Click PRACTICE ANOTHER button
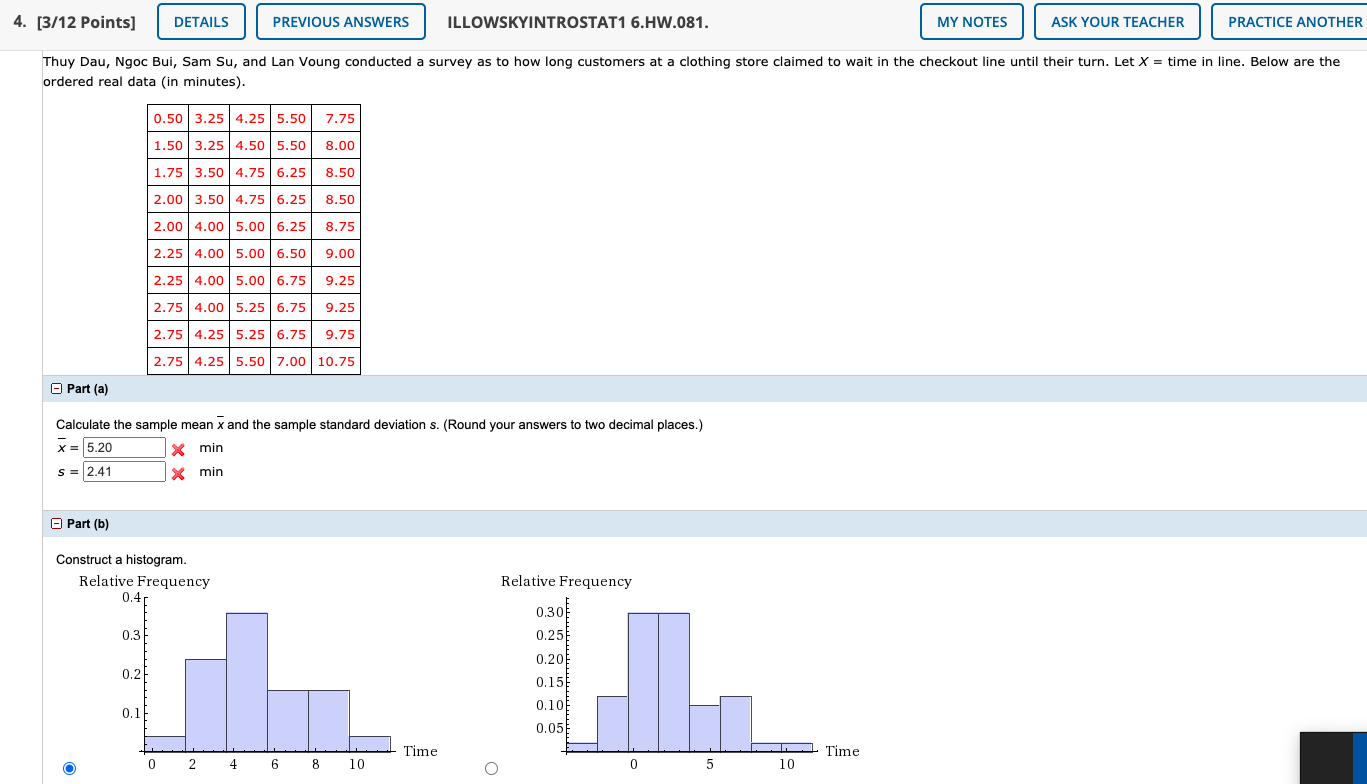This screenshot has height=784, width=1367. 1290,22
